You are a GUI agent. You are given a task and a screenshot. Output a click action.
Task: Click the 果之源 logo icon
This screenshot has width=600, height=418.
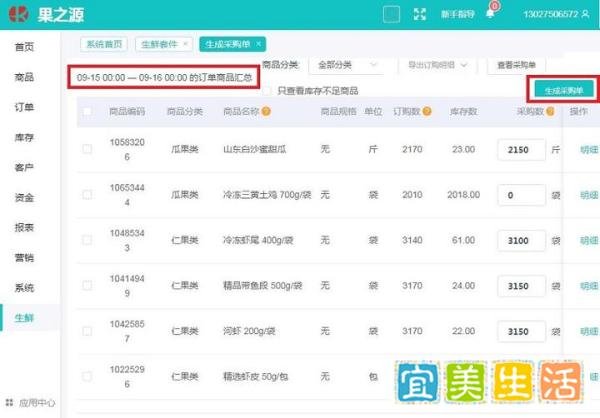[x=18, y=15]
